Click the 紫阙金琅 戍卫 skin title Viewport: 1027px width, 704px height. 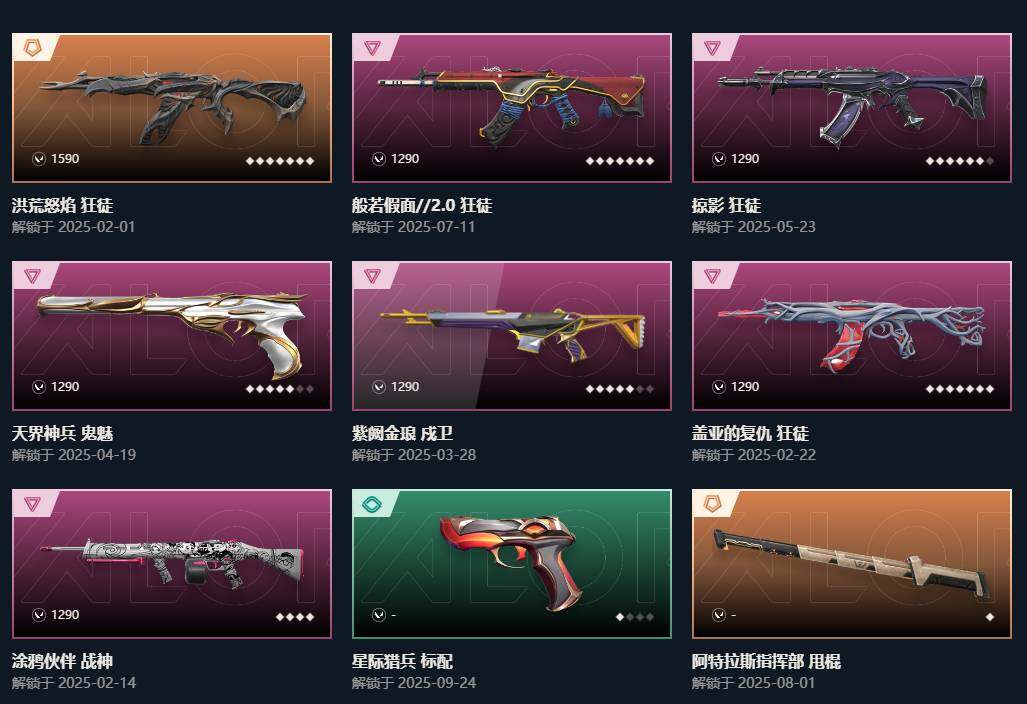point(402,434)
